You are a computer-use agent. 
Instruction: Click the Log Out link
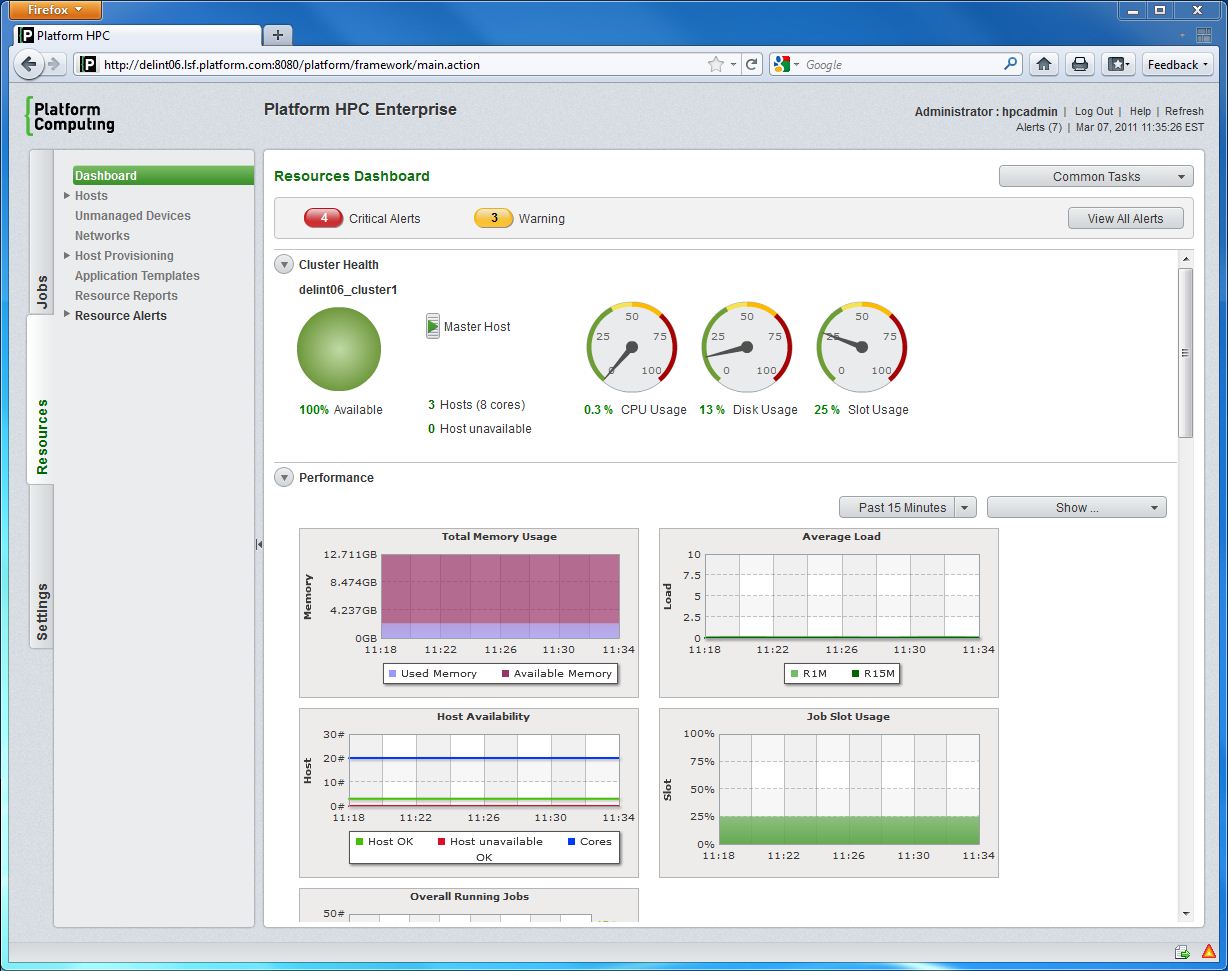(x=1093, y=111)
